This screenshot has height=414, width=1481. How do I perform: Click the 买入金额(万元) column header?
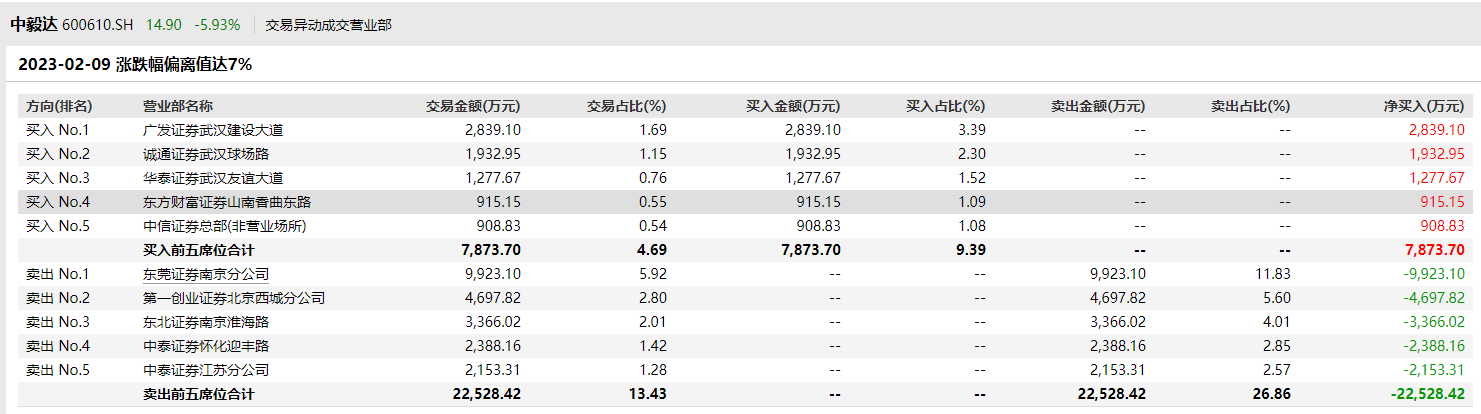pyautogui.click(x=793, y=106)
